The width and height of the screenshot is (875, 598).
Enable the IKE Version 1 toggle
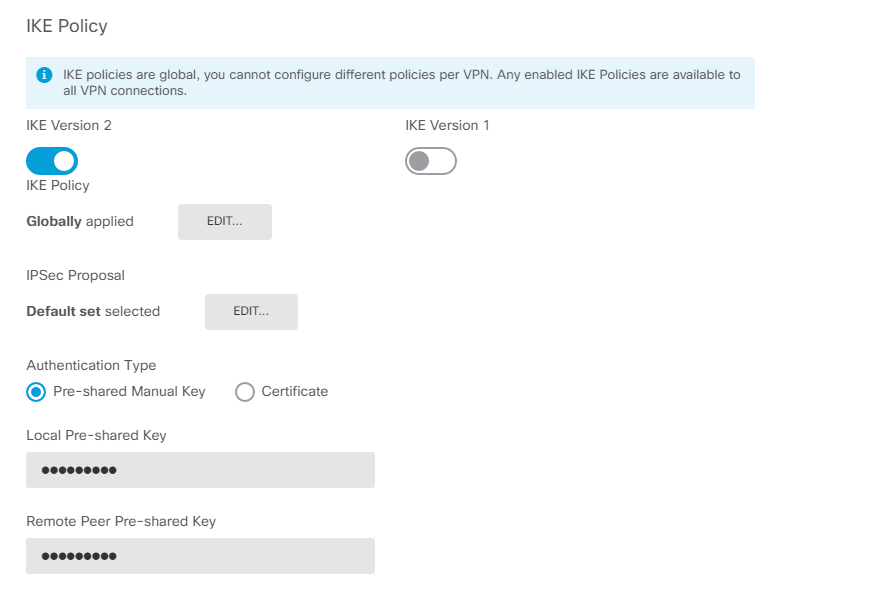click(431, 161)
